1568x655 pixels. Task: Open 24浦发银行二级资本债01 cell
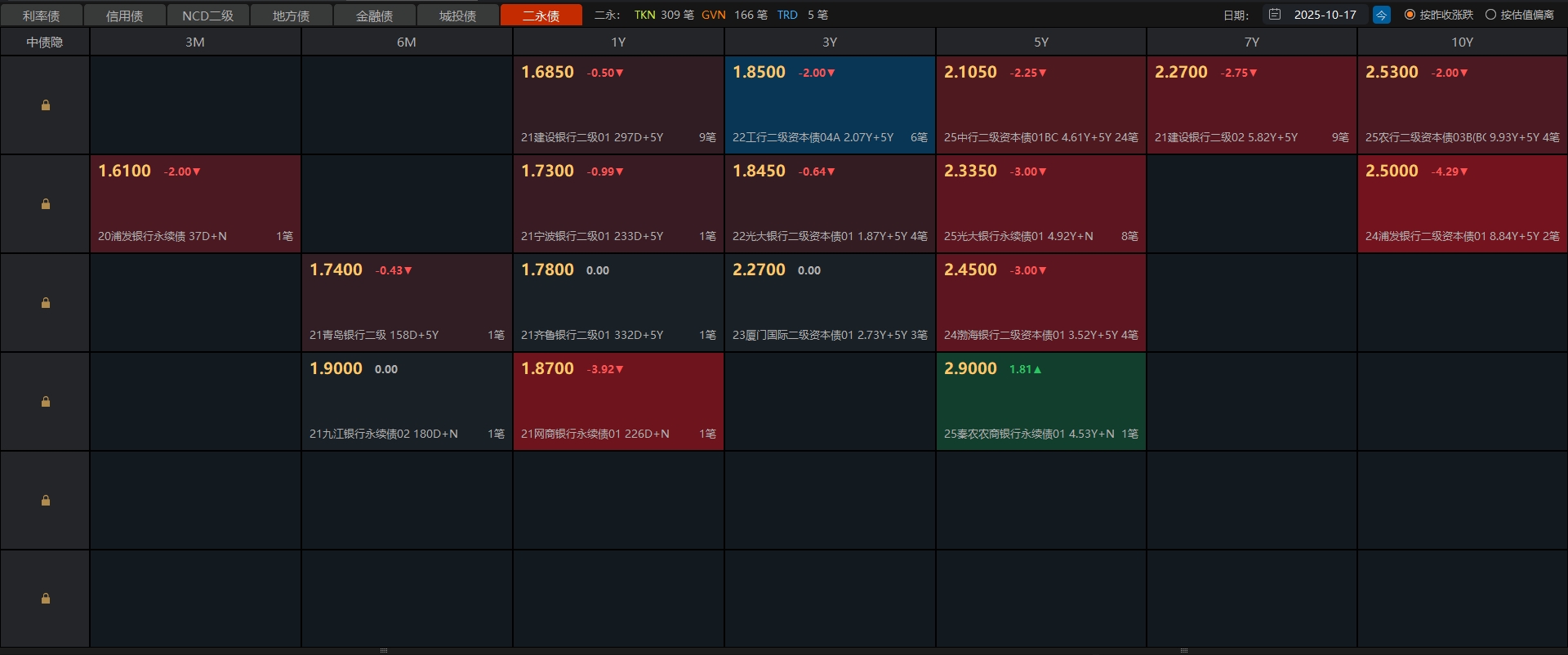pyautogui.click(x=1463, y=204)
